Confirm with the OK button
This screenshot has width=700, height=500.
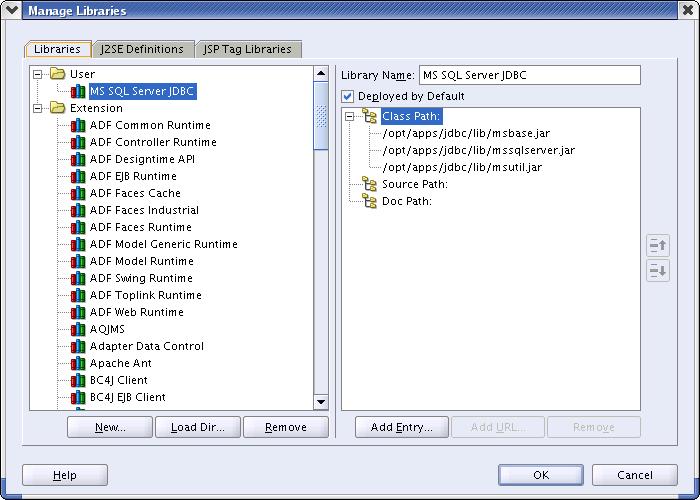[x=541, y=475]
